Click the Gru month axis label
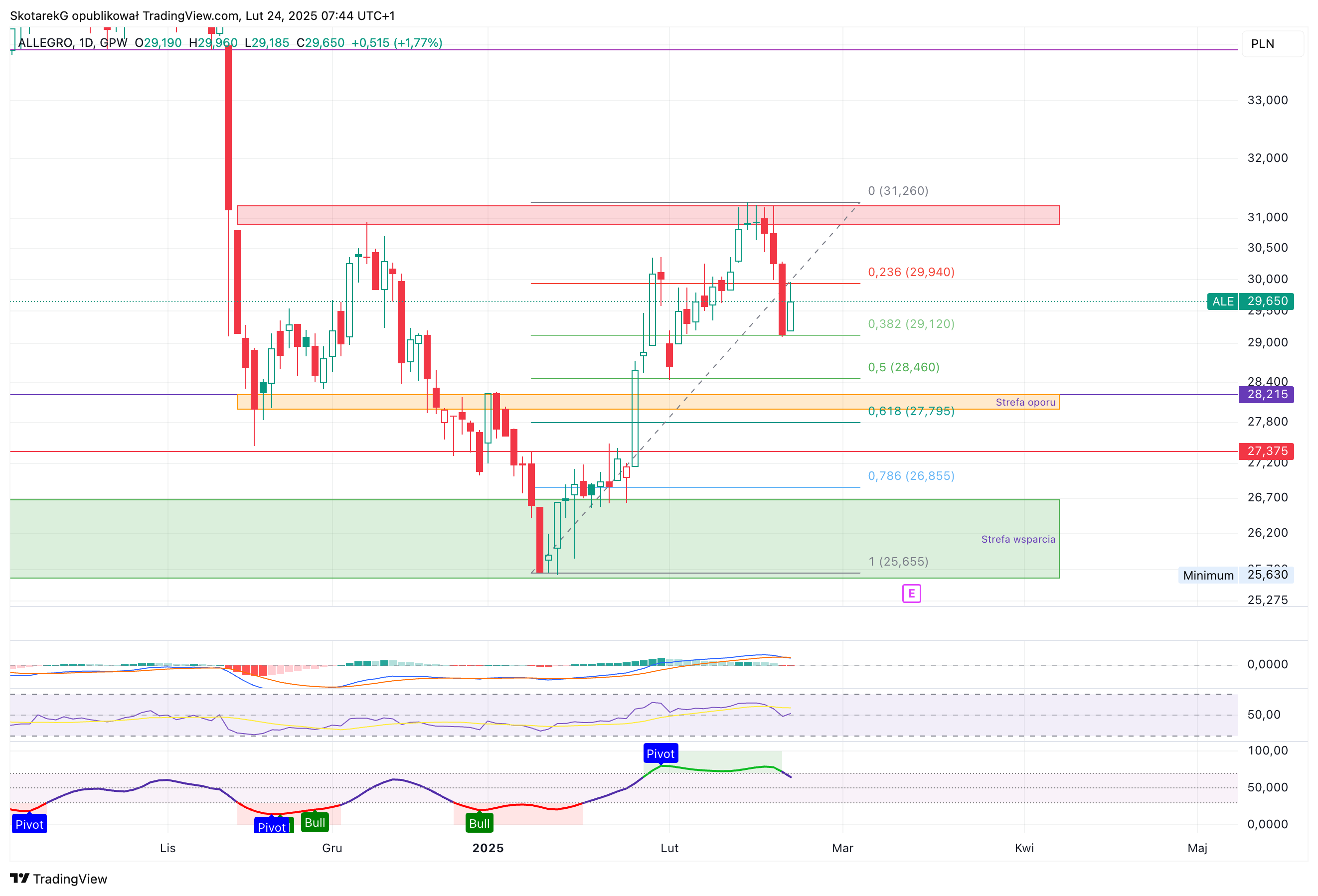Viewport: 1318px width, 896px height. coord(332,848)
